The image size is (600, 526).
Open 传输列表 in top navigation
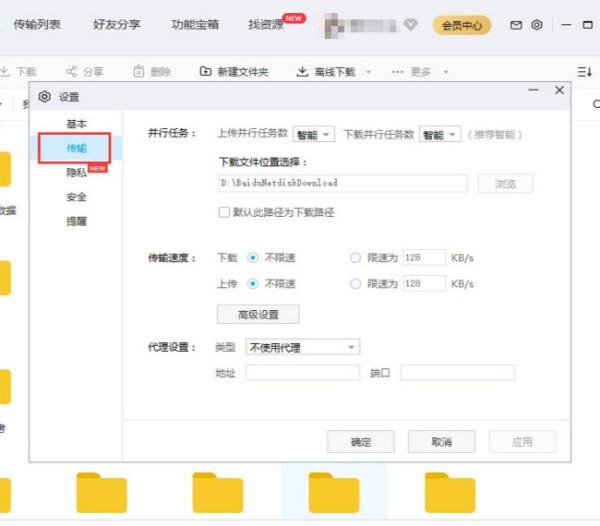(37, 25)
